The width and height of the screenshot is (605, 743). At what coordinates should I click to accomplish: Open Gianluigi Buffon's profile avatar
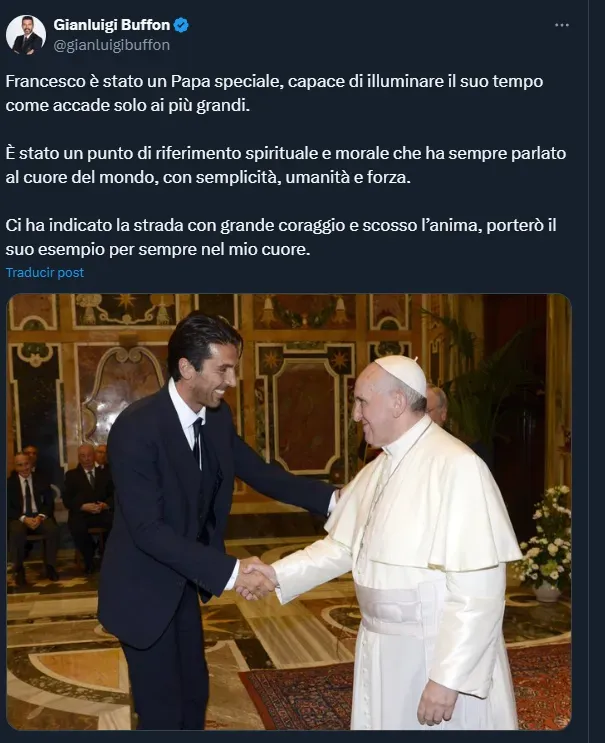click(x=26, y=35)
